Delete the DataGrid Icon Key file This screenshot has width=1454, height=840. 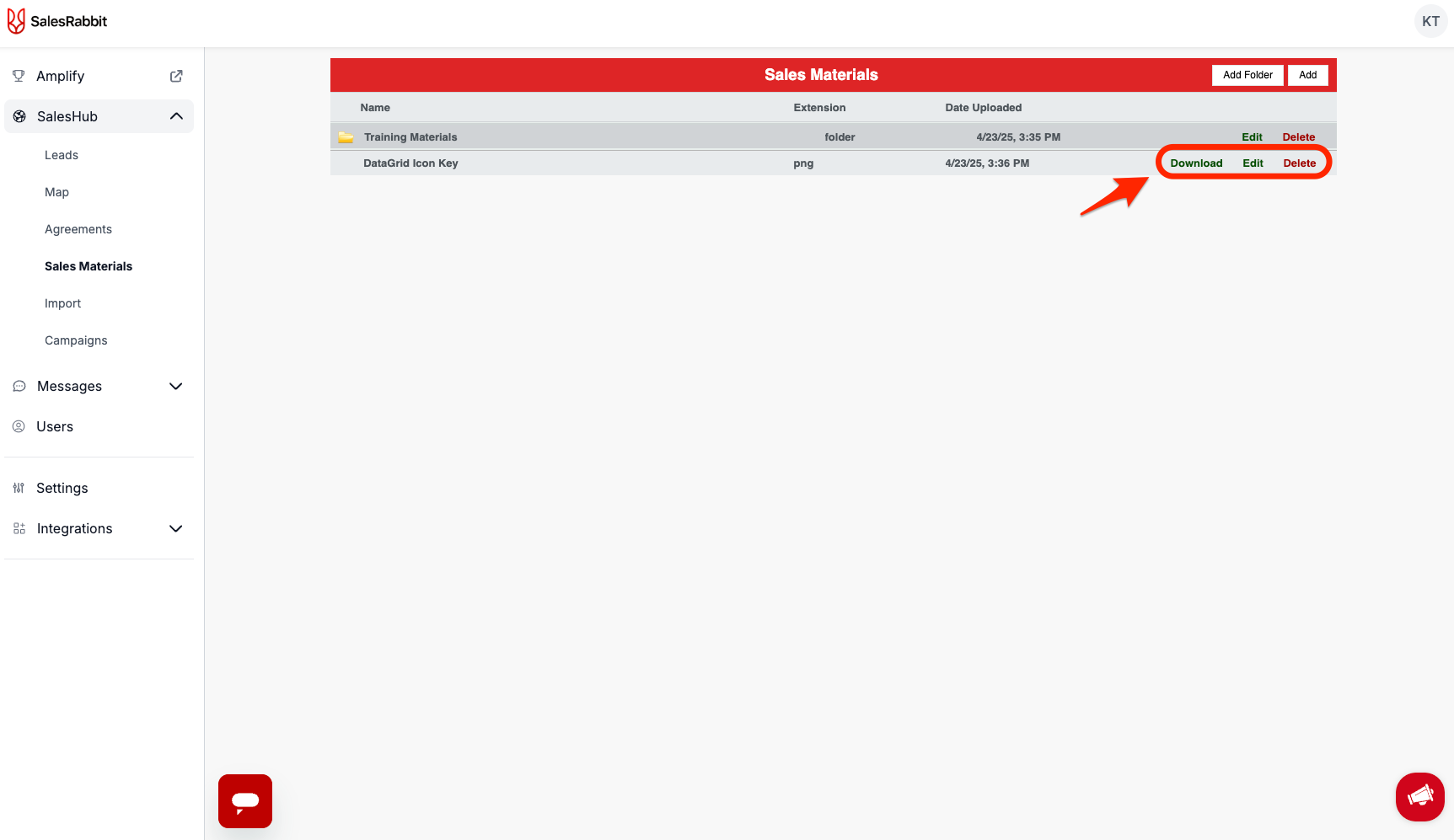pos(1299,163)
